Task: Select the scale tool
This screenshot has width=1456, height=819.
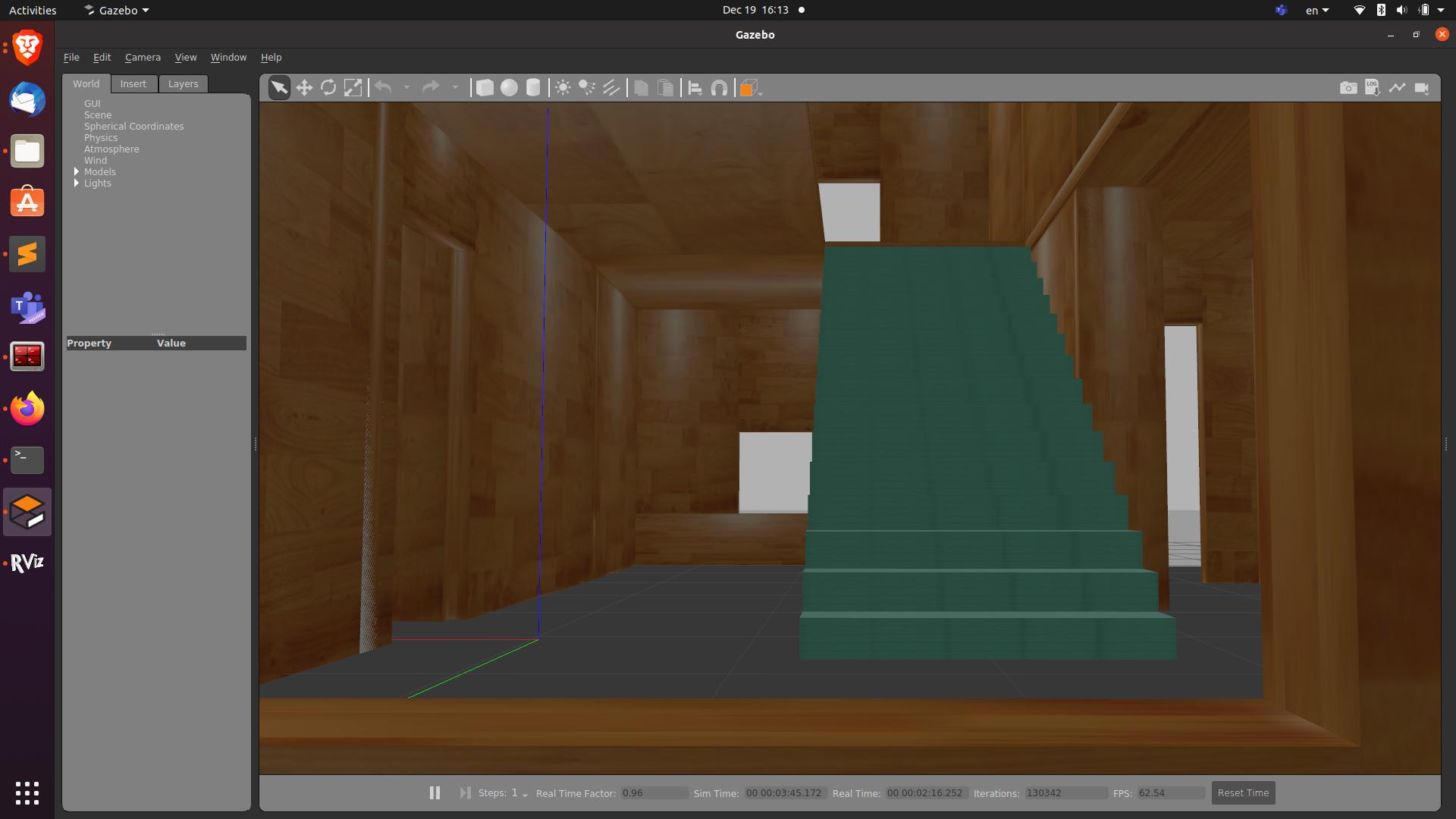Action: tap(353, 88)
